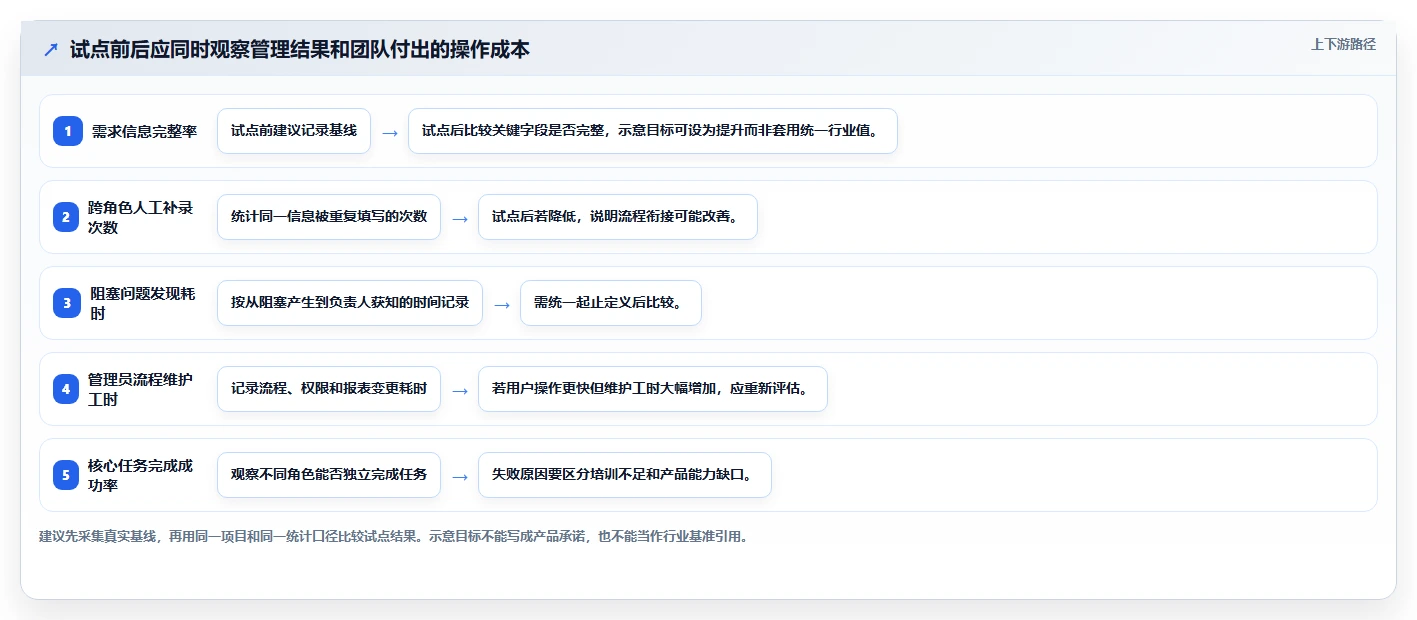
Task: Select the 观察不同角色能否独立完成任务 box
Action: 329,475
